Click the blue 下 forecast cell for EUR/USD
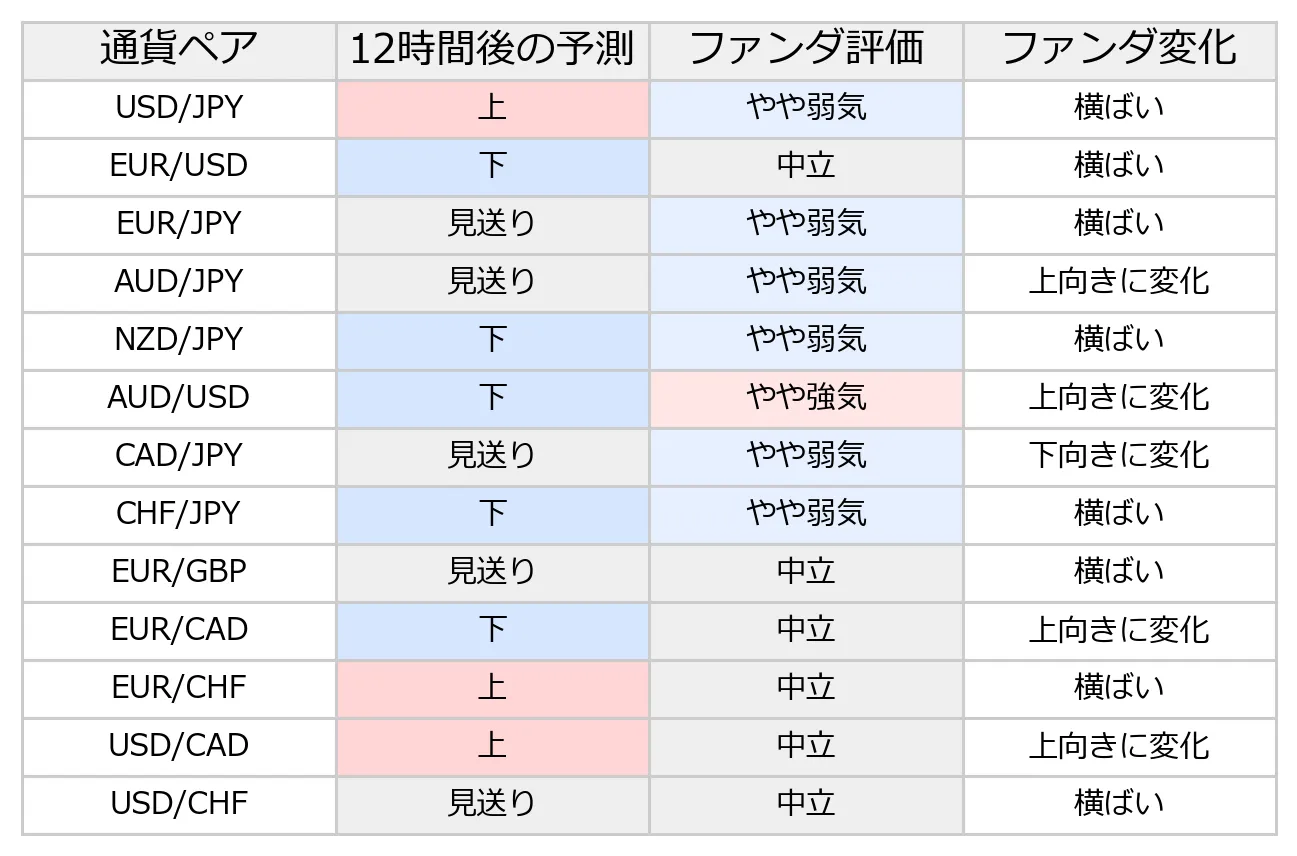 click(x=492, y=166)
